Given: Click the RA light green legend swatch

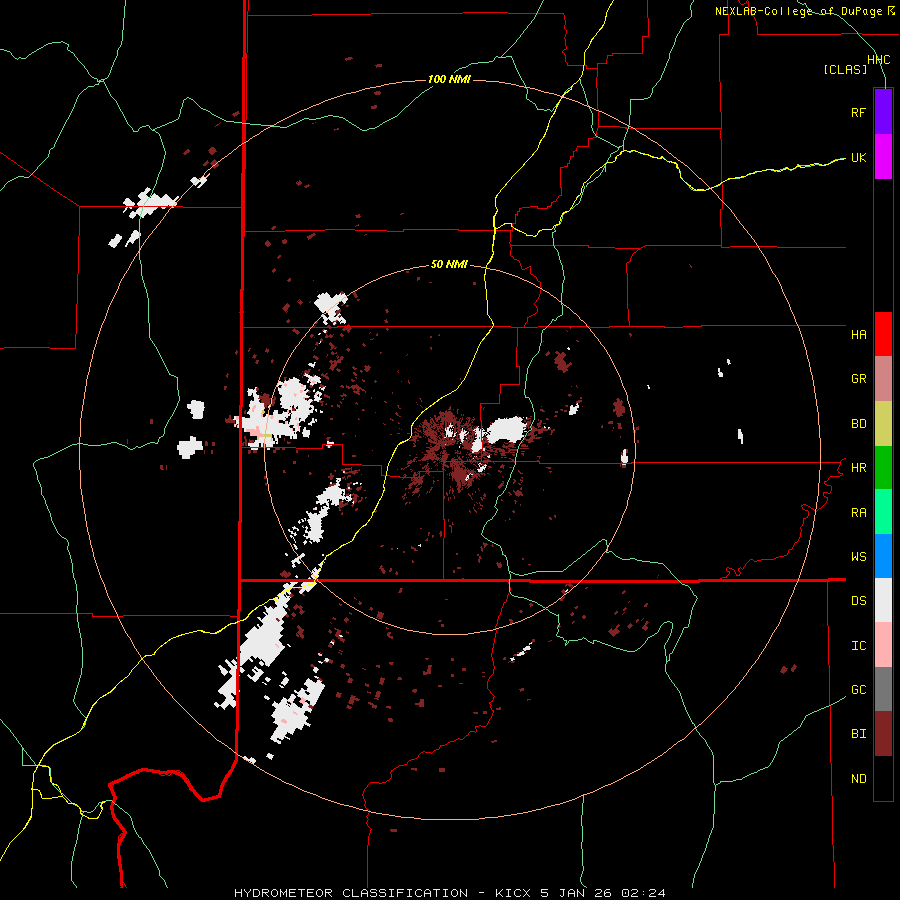Looking at the screenshot, I should click(883, 512).
